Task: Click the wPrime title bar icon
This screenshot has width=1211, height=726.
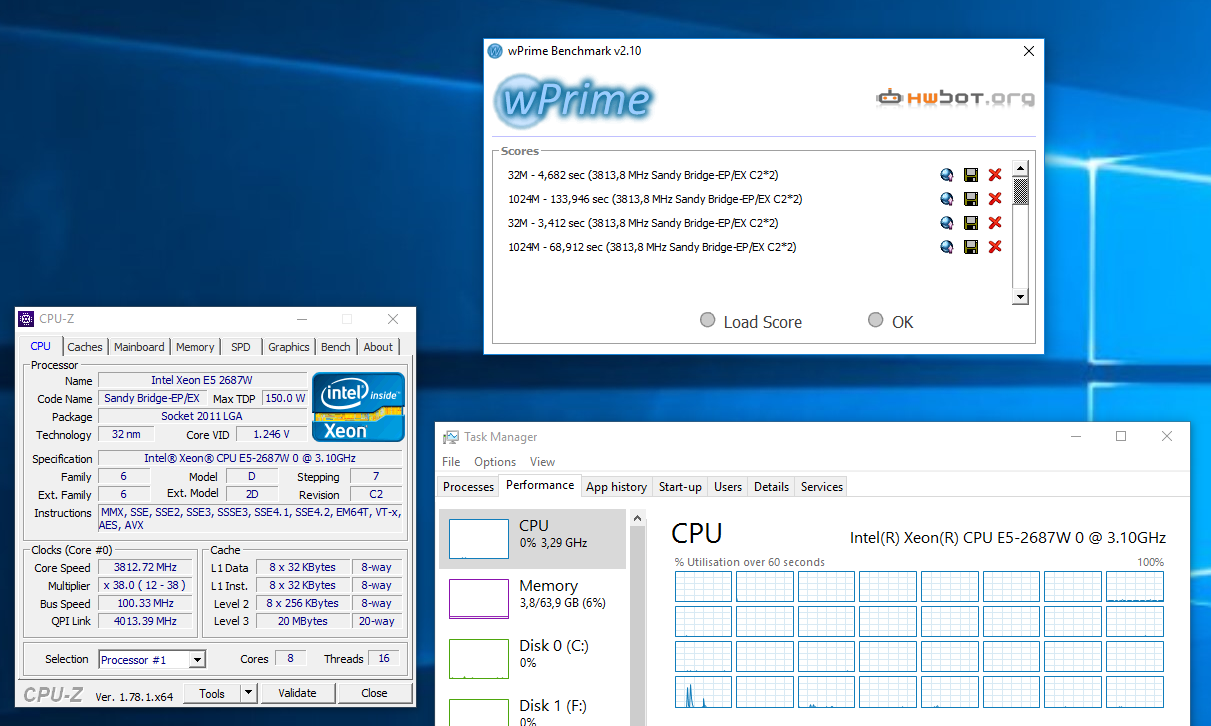Action: click(495, 51)
